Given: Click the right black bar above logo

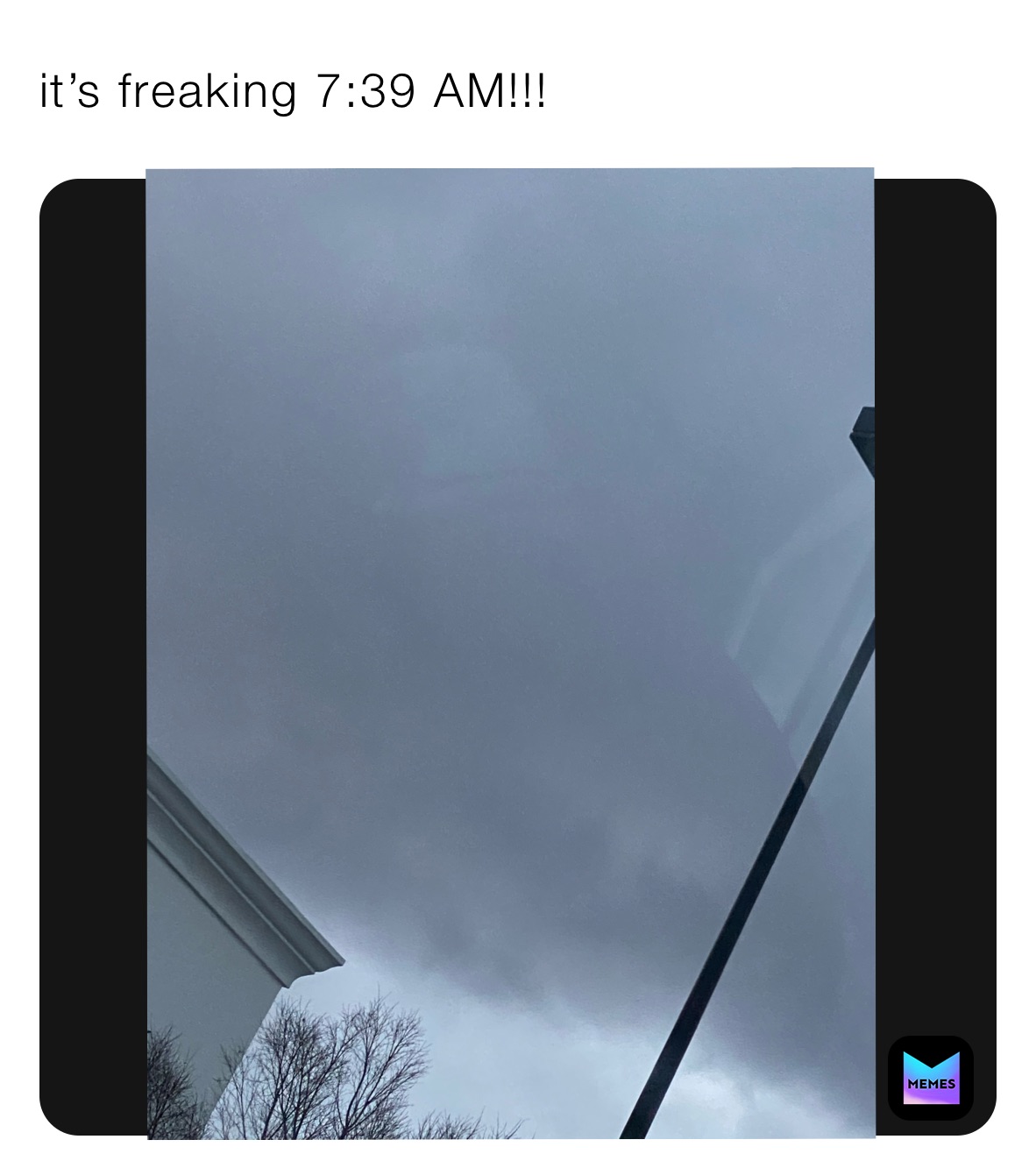Looking at the screenshot, I should (935, 605).
